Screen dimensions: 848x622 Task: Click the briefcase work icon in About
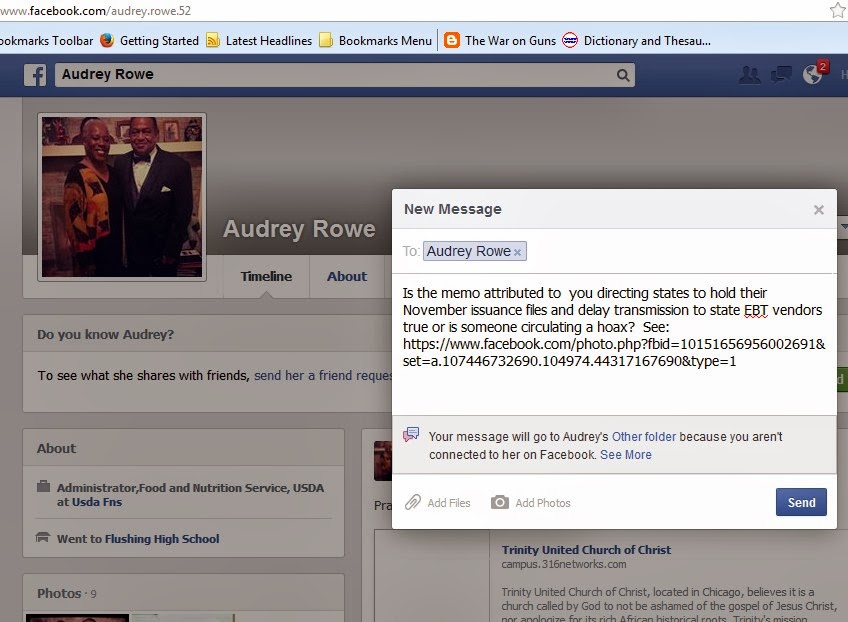[x=43, y=486]
